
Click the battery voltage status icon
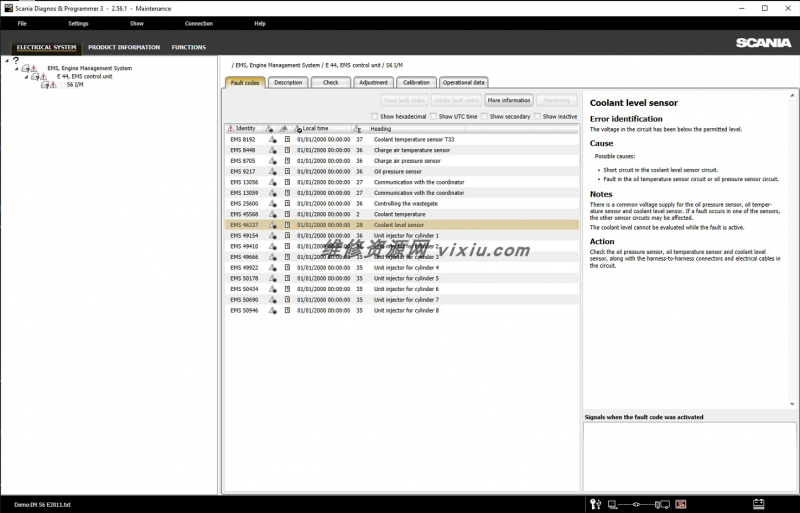coord(759,504)
